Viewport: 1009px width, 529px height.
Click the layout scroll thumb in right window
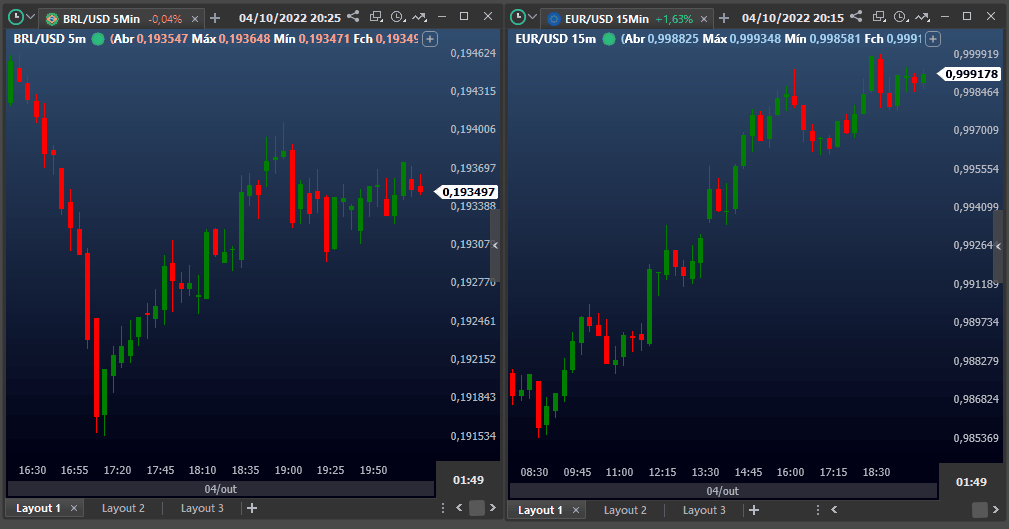(x=979, y=510)
